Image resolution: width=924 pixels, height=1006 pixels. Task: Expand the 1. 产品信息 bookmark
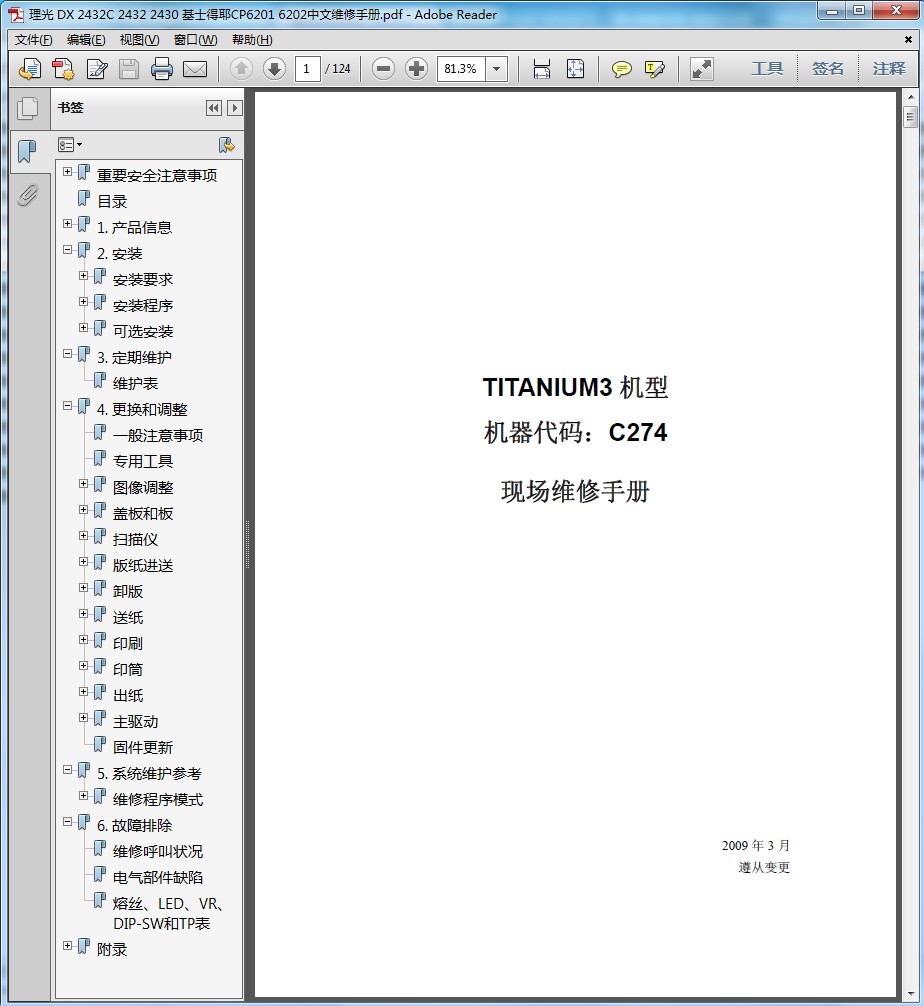tap(68, 224)
